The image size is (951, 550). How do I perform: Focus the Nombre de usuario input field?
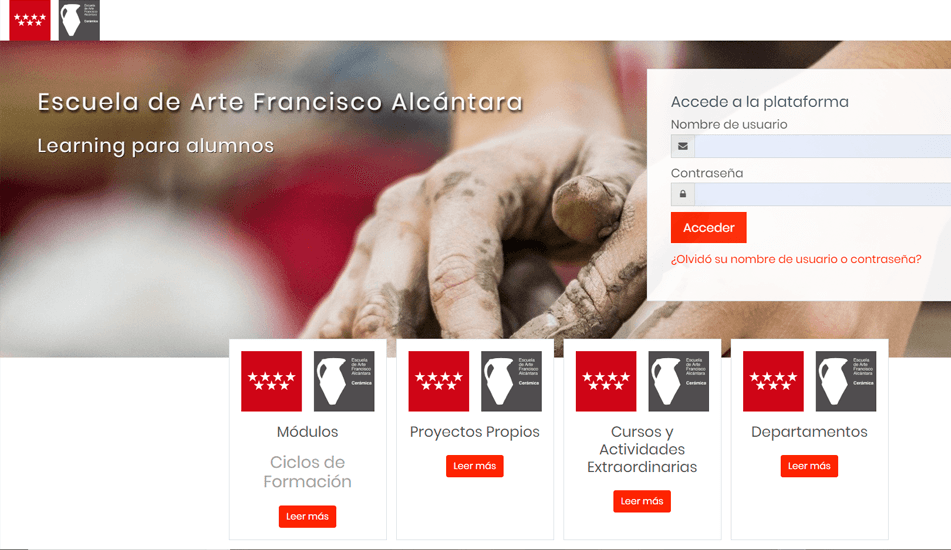(822, 146)
